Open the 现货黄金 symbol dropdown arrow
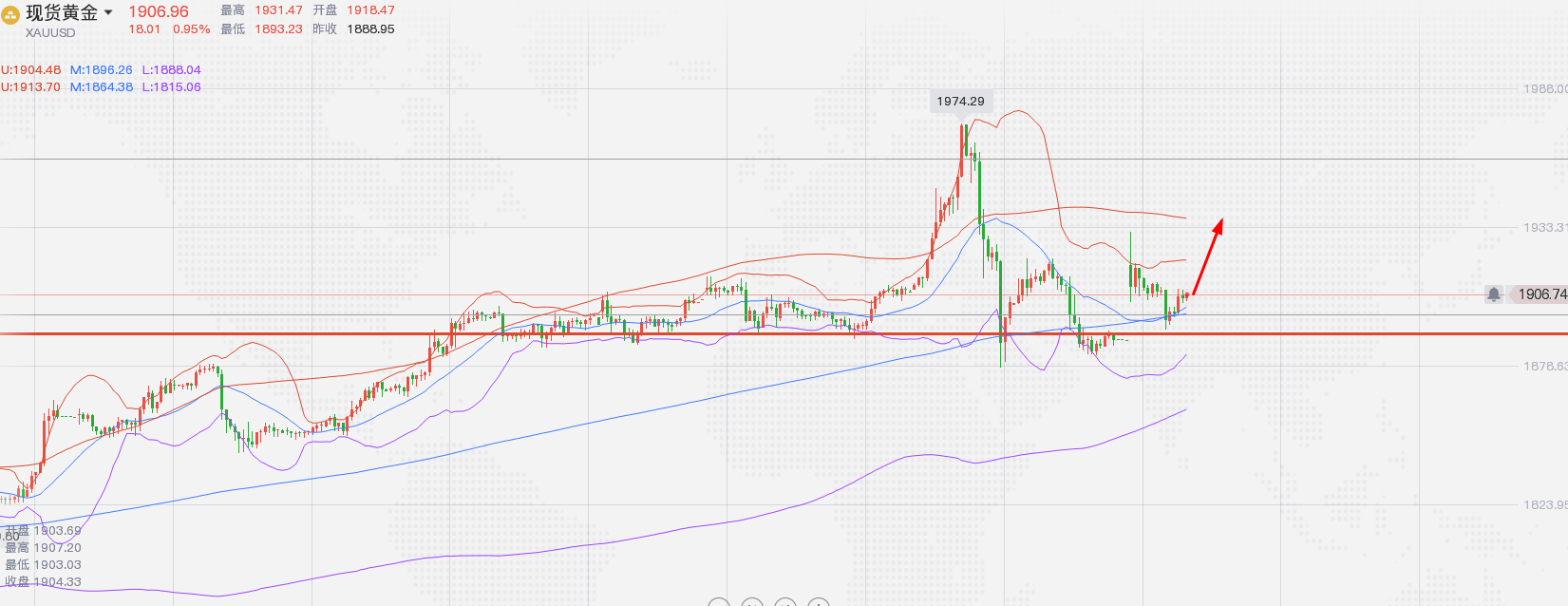Screen dimensions: 1568x606 pos(108,13)
